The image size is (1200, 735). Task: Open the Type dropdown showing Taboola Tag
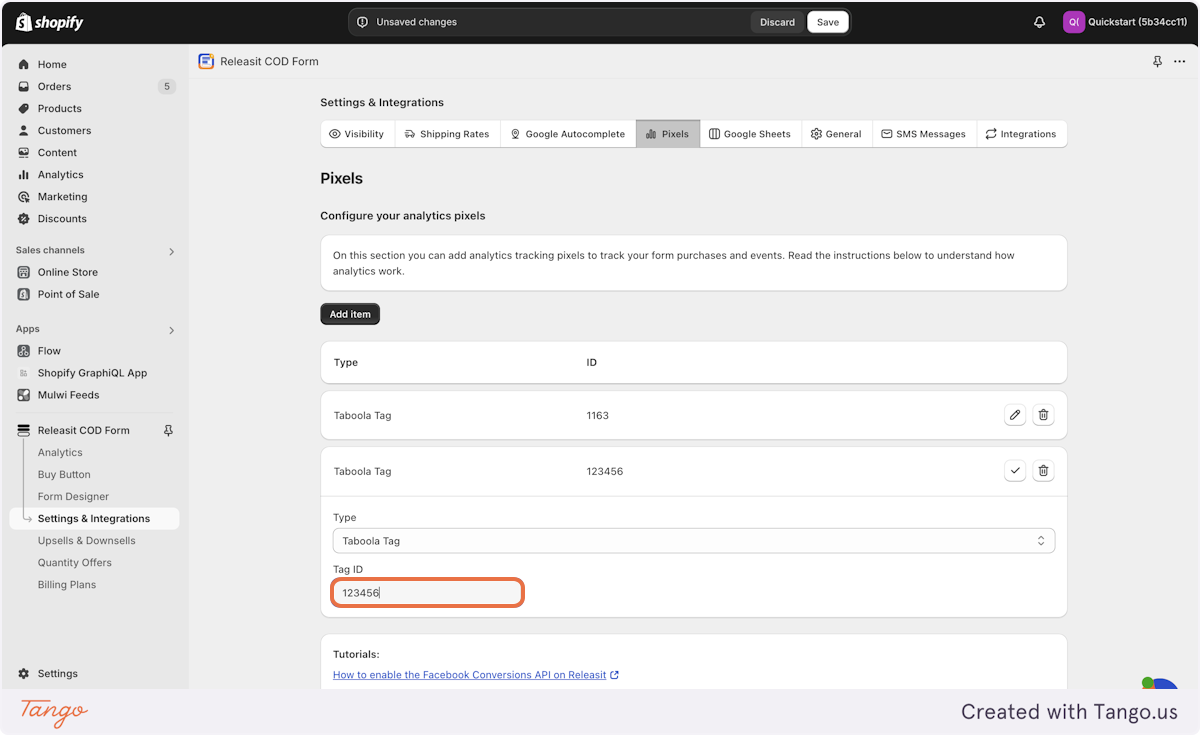[x=694, y=541]
